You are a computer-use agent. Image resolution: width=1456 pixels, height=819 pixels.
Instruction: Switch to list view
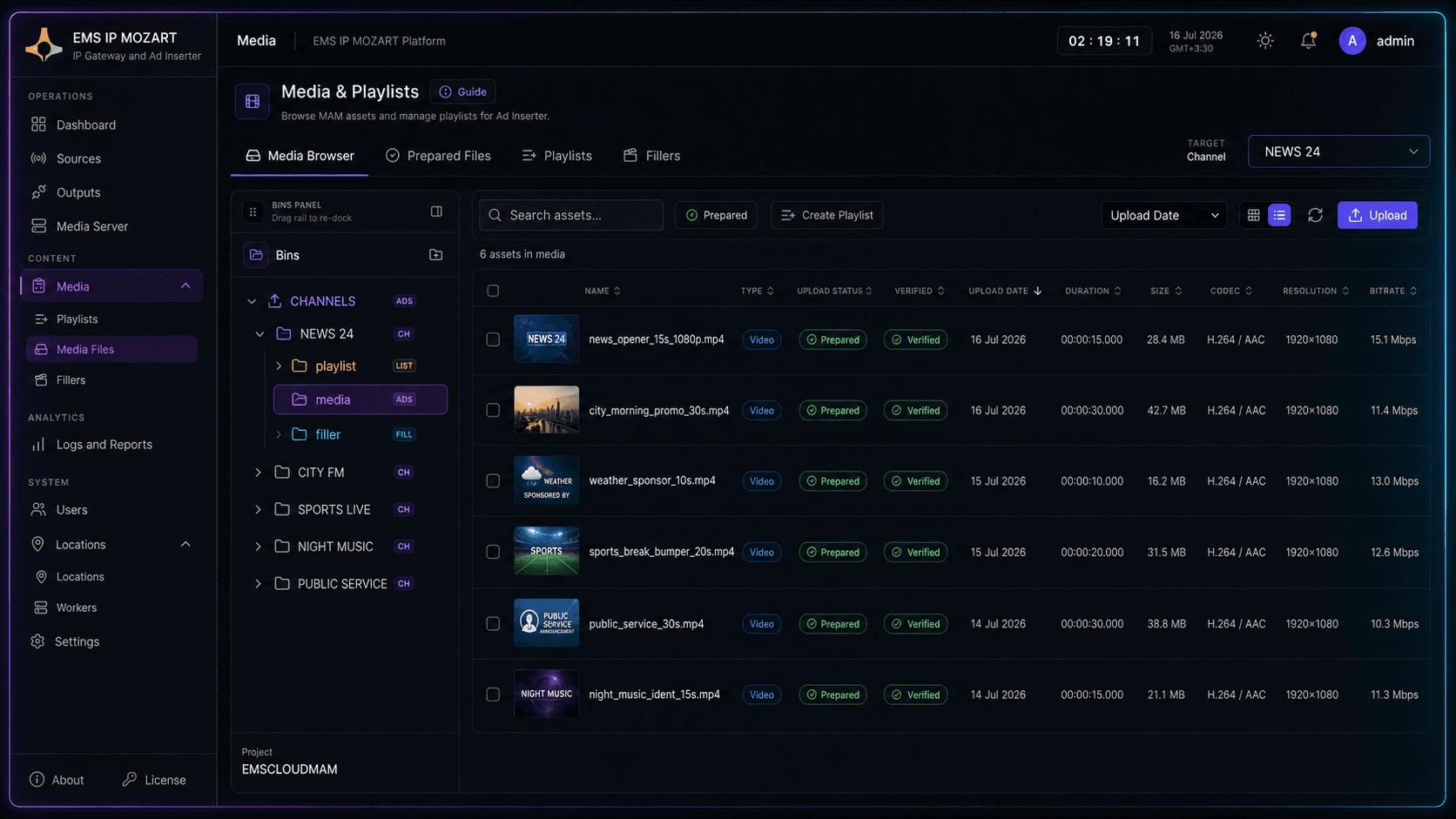[x=1279, y=215]
